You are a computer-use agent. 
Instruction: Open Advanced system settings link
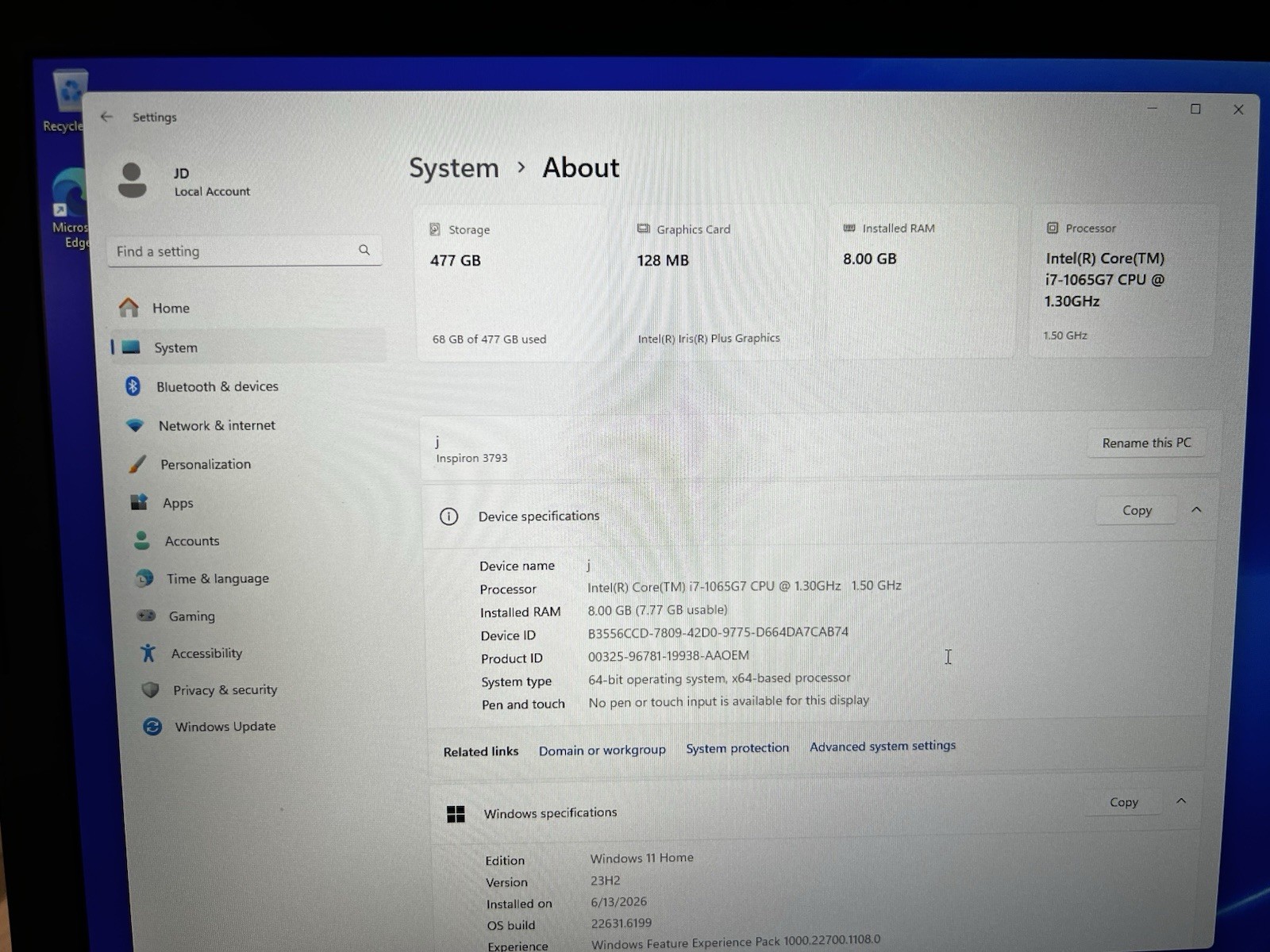pos(883,746)
